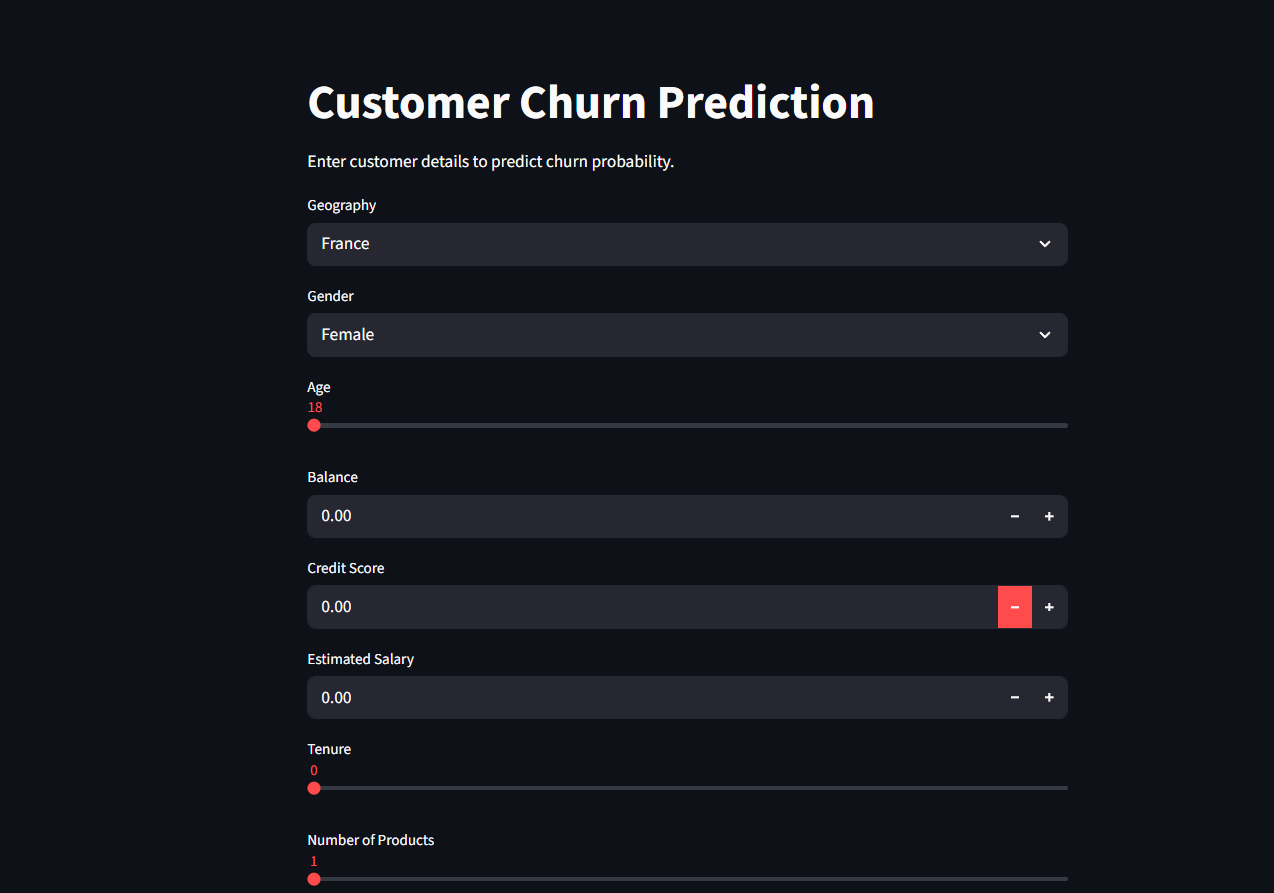Image resolution: width=1274 pixels, height=893 pixels.
Task: Click the Number of Products slider handle
Action: [x=314, y=879]
